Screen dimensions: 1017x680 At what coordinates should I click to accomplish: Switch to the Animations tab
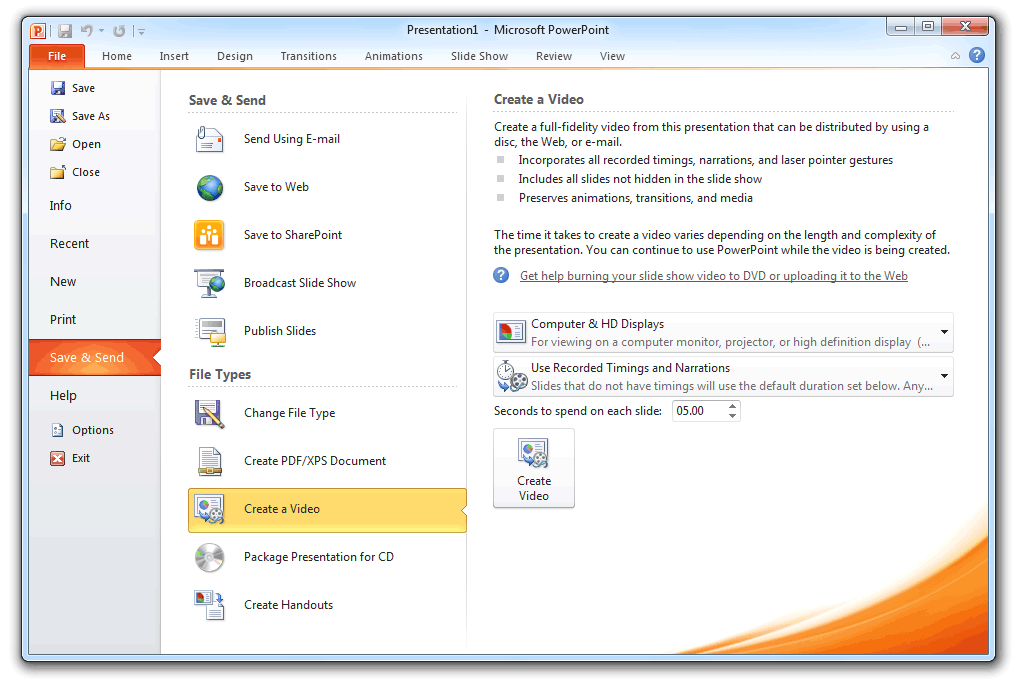394,56
